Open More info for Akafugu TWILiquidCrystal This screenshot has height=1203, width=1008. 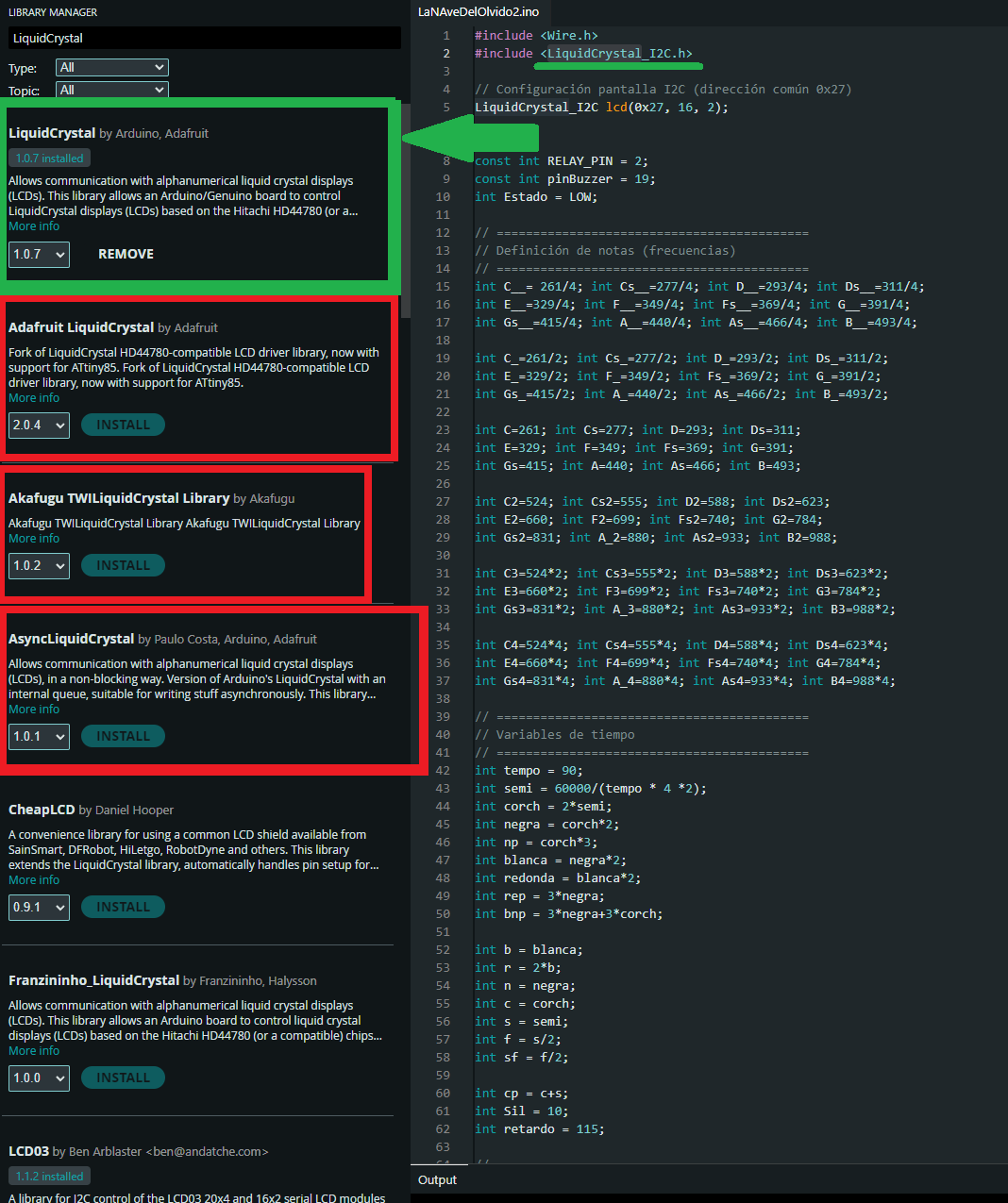34,539
